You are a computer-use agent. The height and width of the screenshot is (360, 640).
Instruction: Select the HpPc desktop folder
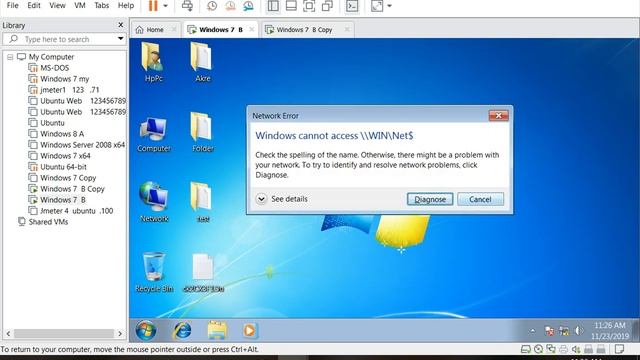coord(153,62)
